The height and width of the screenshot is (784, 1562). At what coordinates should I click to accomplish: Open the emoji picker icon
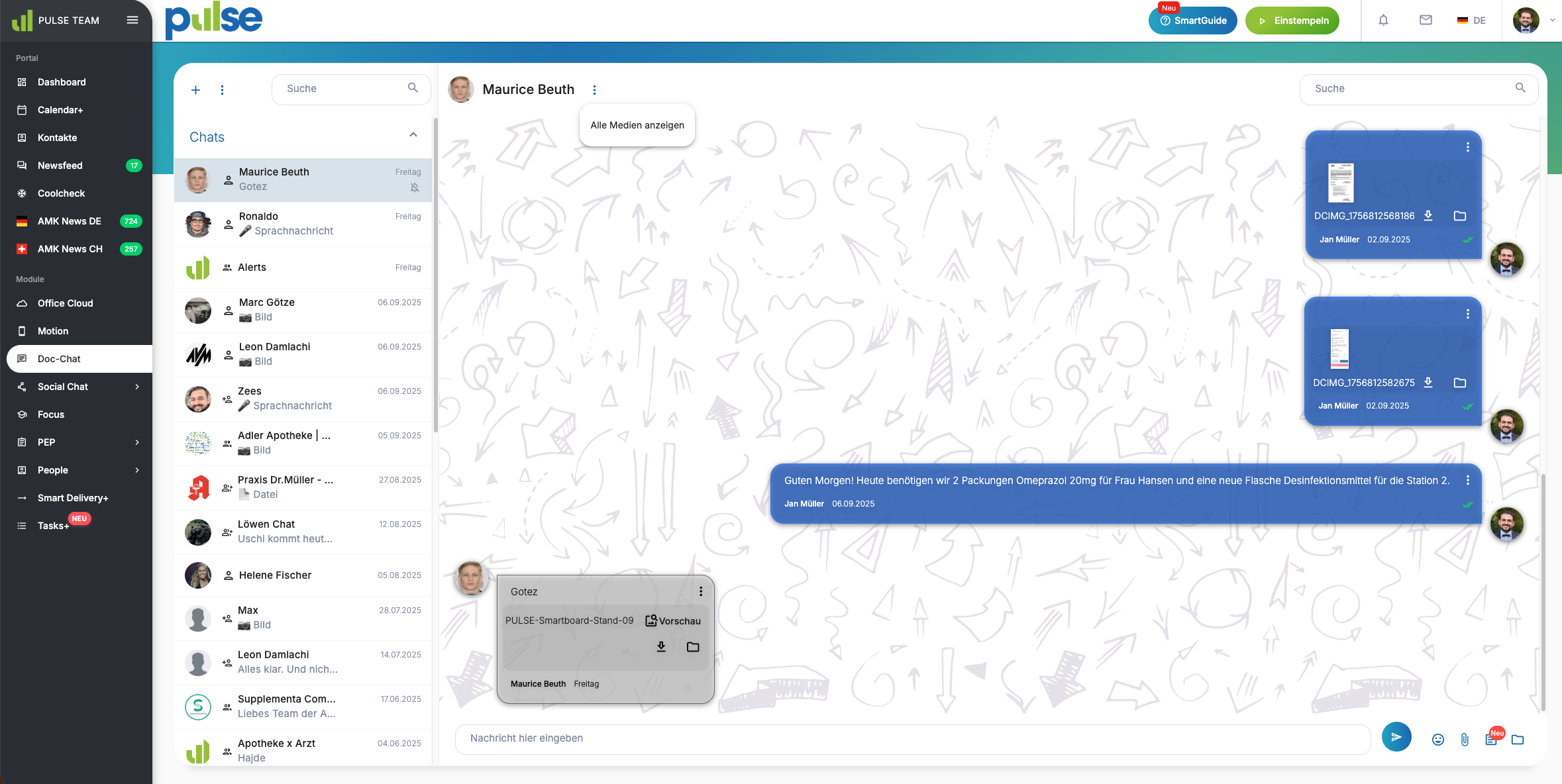pos(1437,740)
